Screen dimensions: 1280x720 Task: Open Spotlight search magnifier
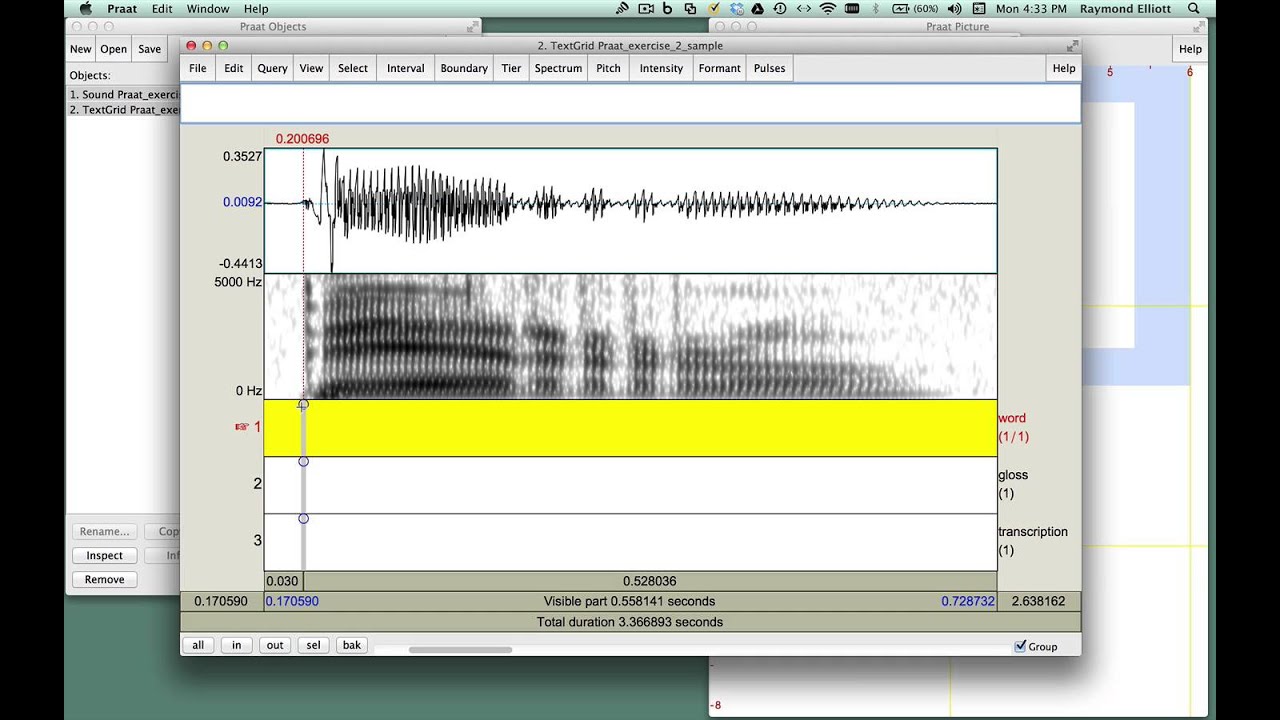[1194, 9]
